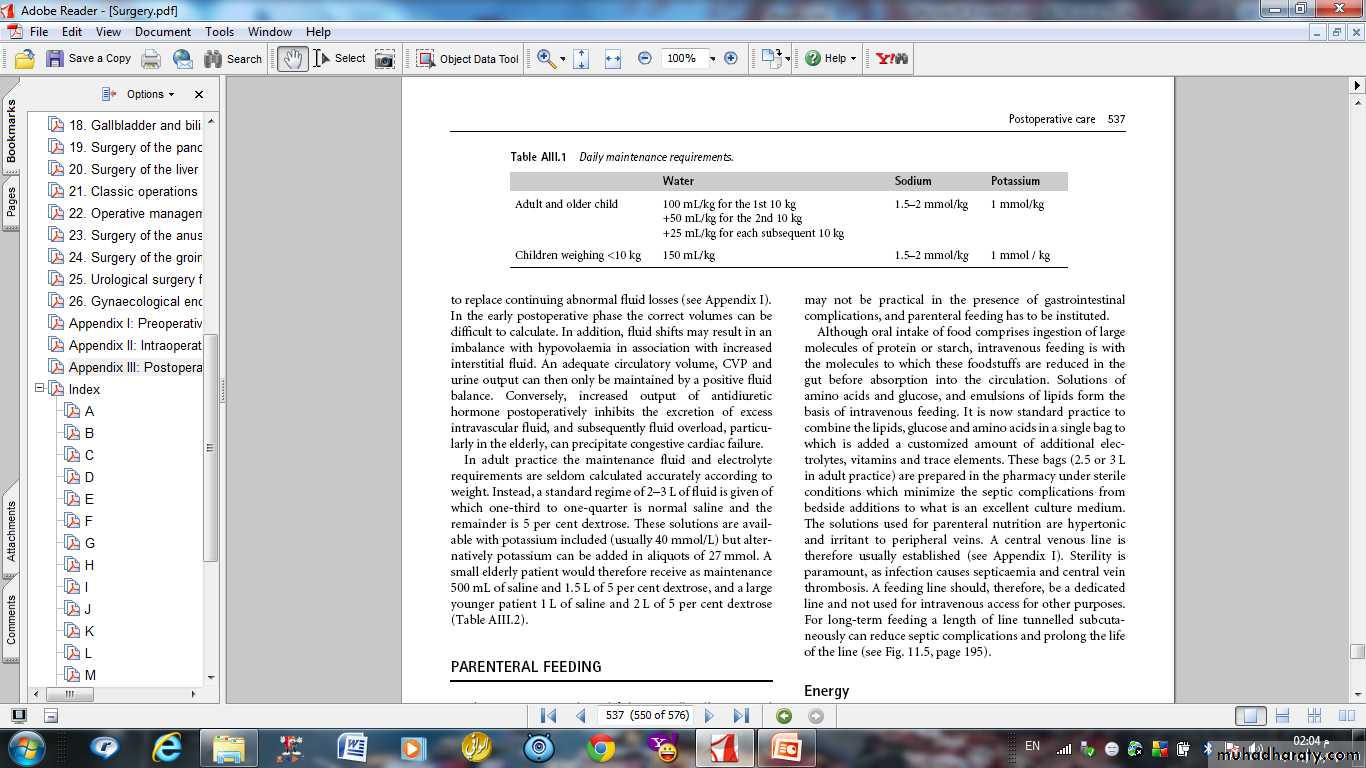Image resolution: width=1366 pixels, height=768 pixels.
Task: Open the bookmarks Options dropdown
Action: click(x=150, y=94)
